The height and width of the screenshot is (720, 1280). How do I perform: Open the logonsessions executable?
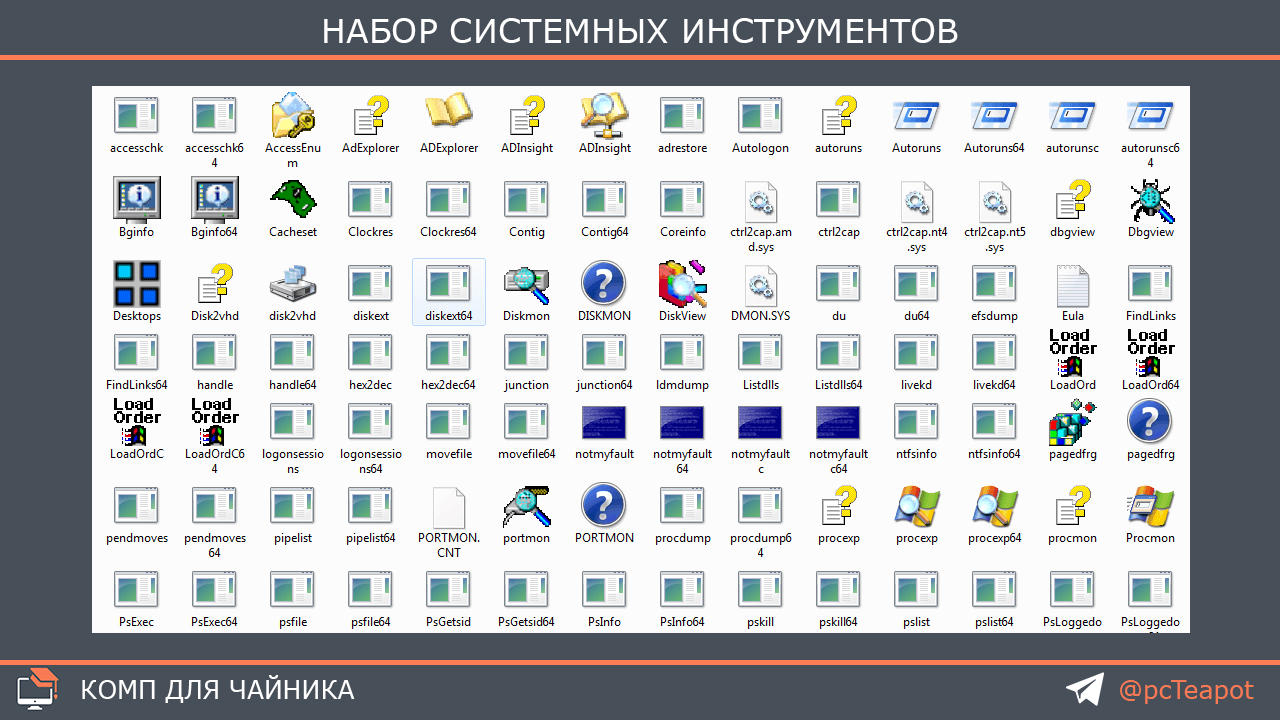[292, 422]
